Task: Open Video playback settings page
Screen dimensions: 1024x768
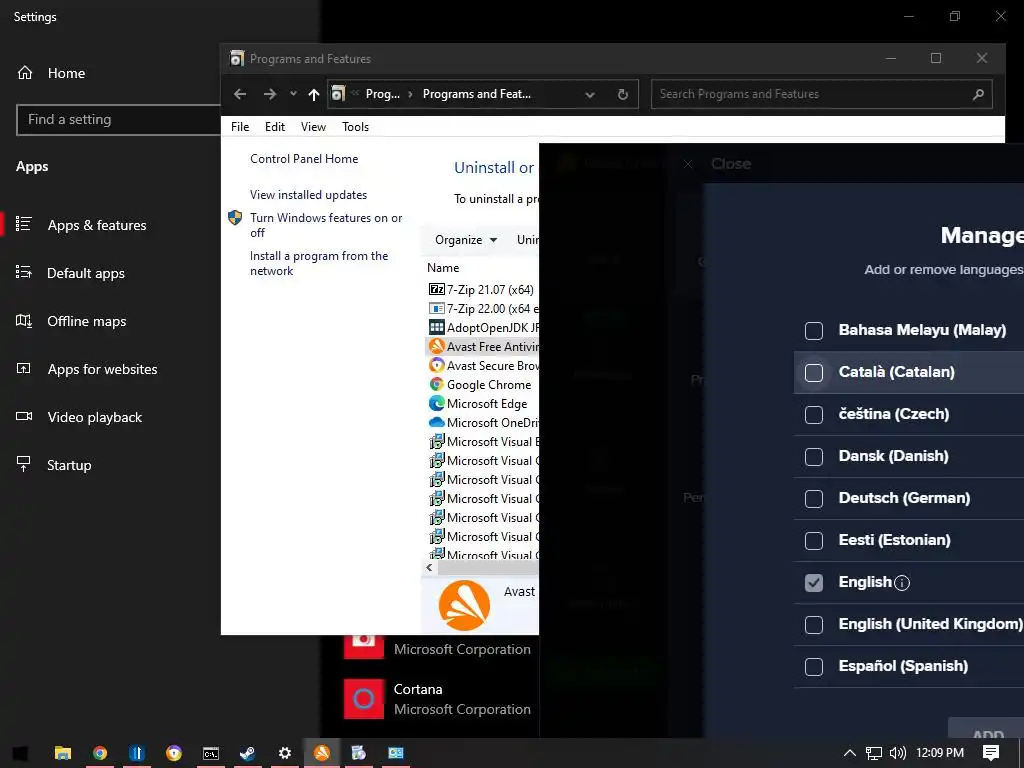Action: [x=94, y=417]
